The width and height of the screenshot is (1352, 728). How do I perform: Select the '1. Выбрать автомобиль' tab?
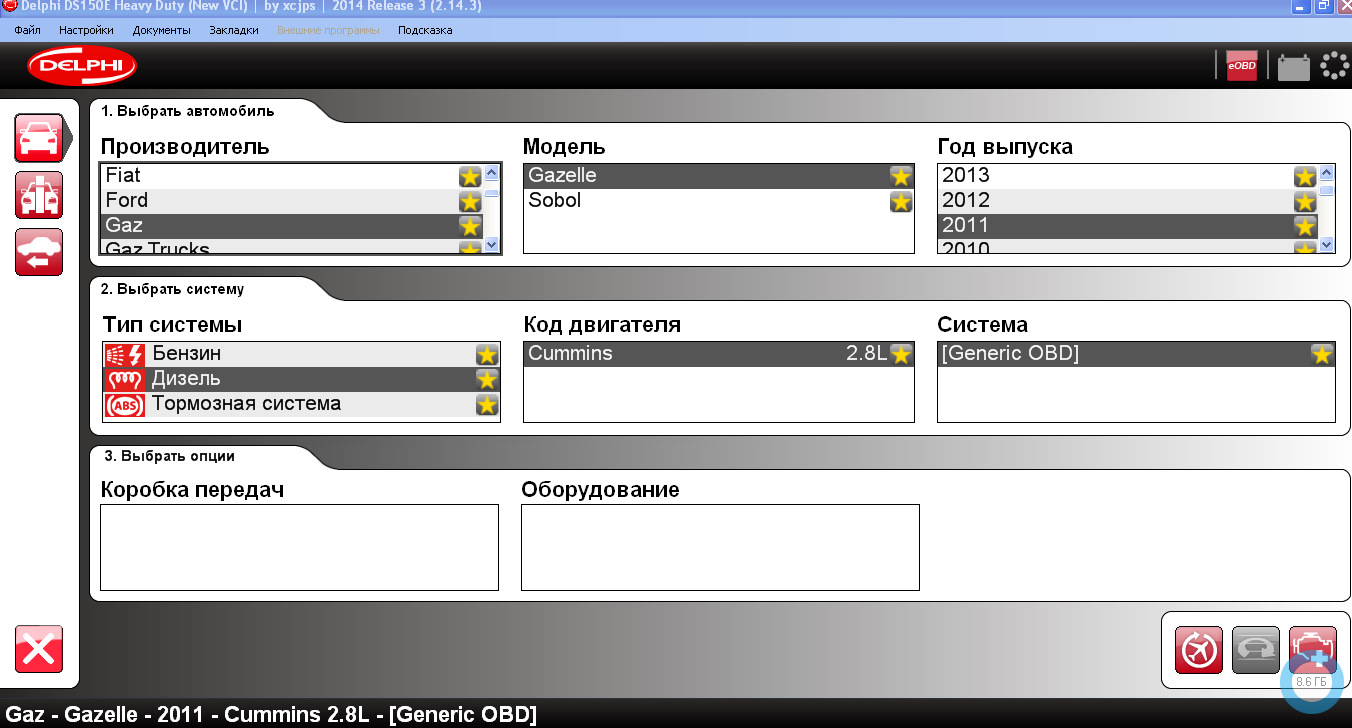click(x=187, y=111)
